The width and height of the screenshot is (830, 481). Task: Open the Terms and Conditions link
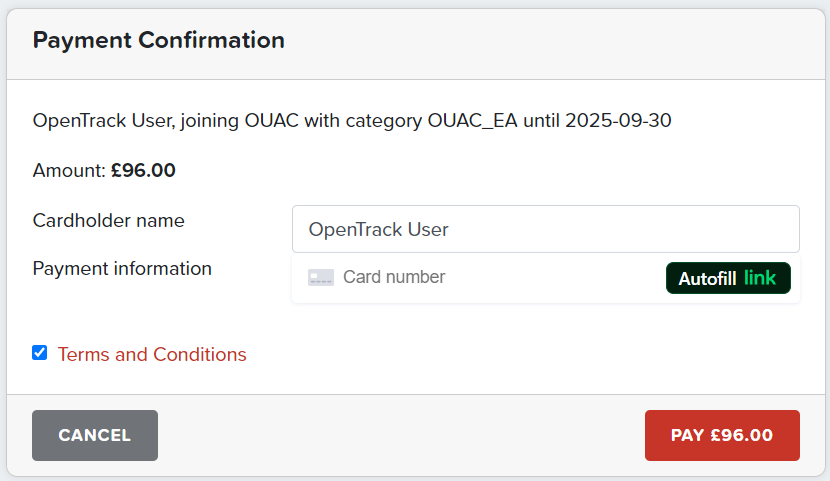[x=152, y=355]
